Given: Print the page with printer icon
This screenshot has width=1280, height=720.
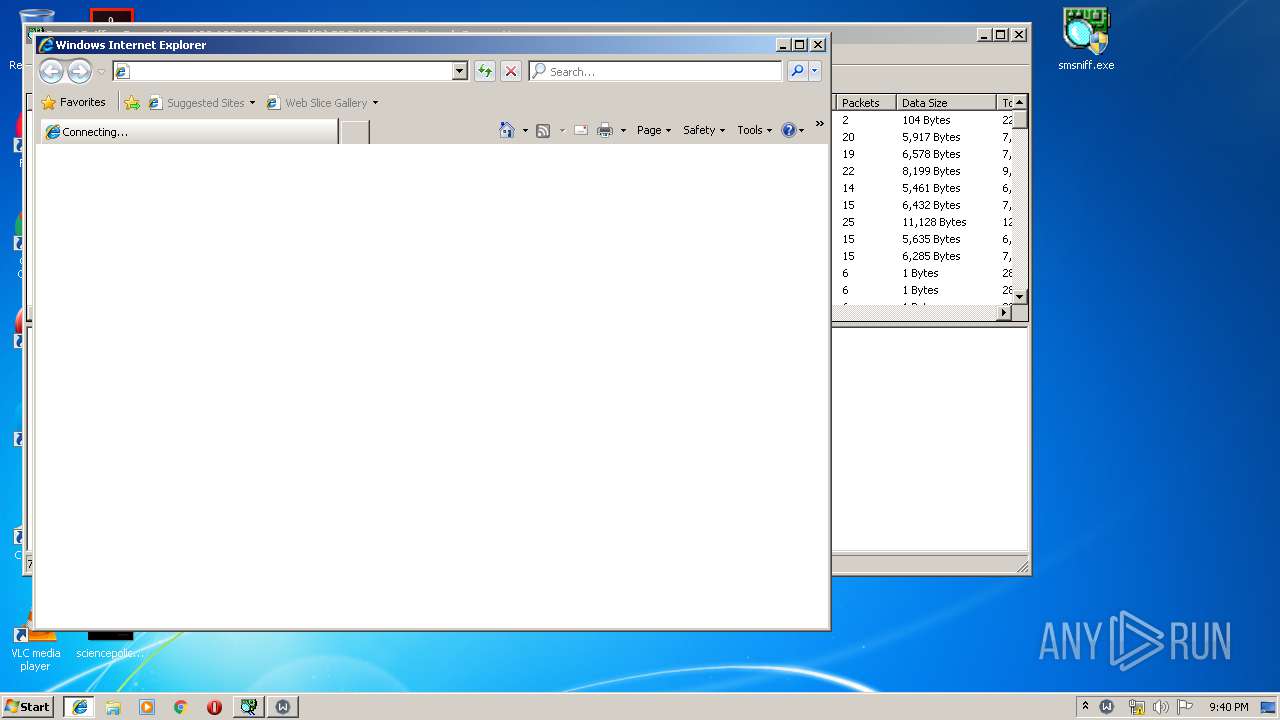Looking at the screenshot, I should tap(605, 130).
